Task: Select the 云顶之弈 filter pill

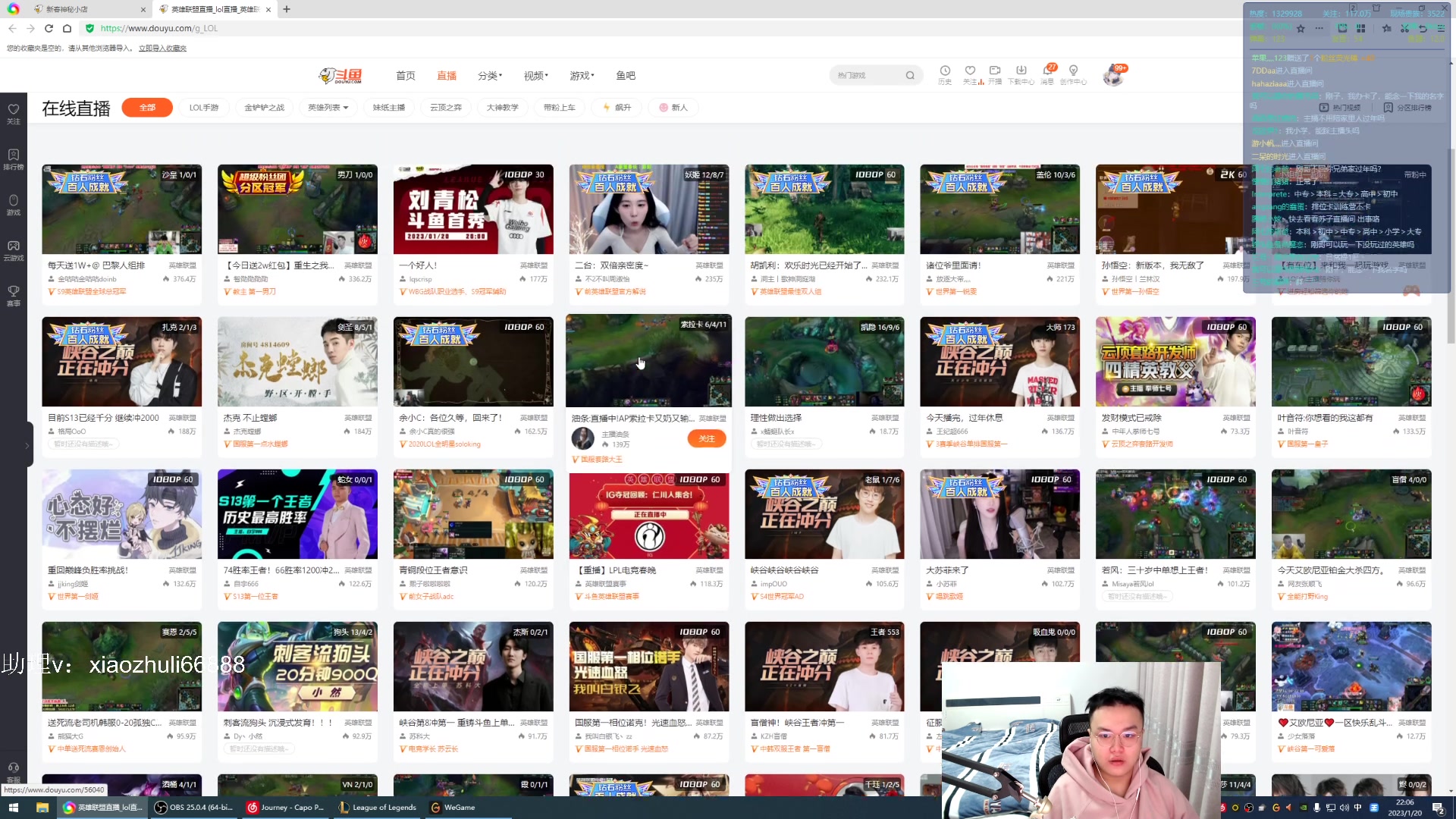Action: click(x=446, y=108)
